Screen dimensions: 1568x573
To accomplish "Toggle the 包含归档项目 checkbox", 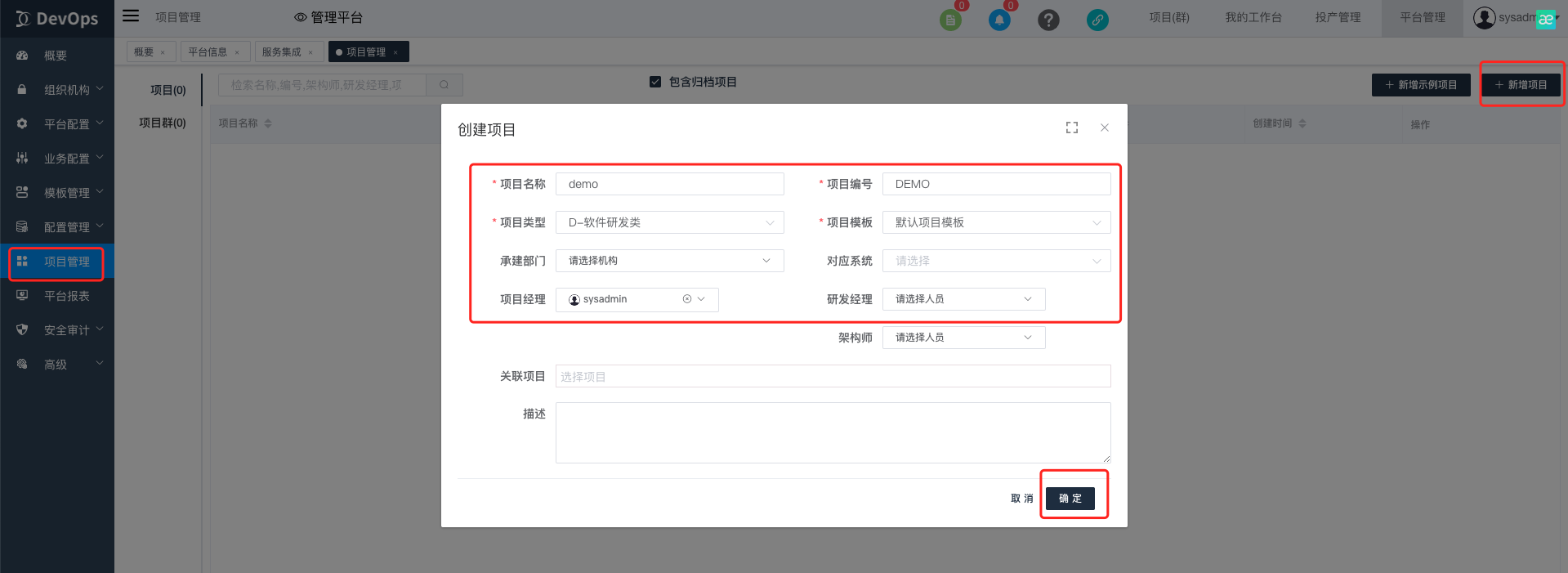I will (x=655, y=82).
